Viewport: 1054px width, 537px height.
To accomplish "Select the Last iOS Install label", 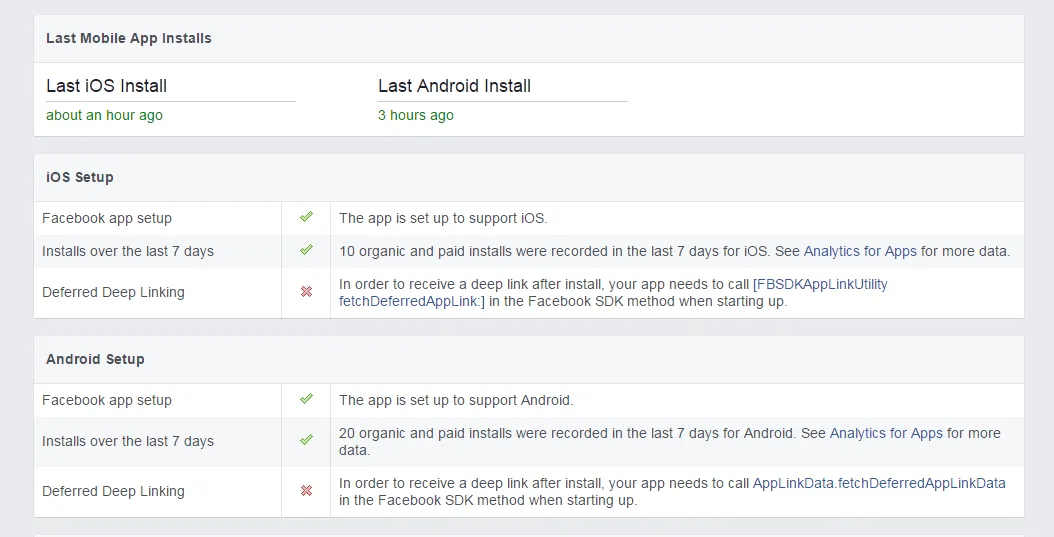I will pyautogui.click(x=106, y=86).
